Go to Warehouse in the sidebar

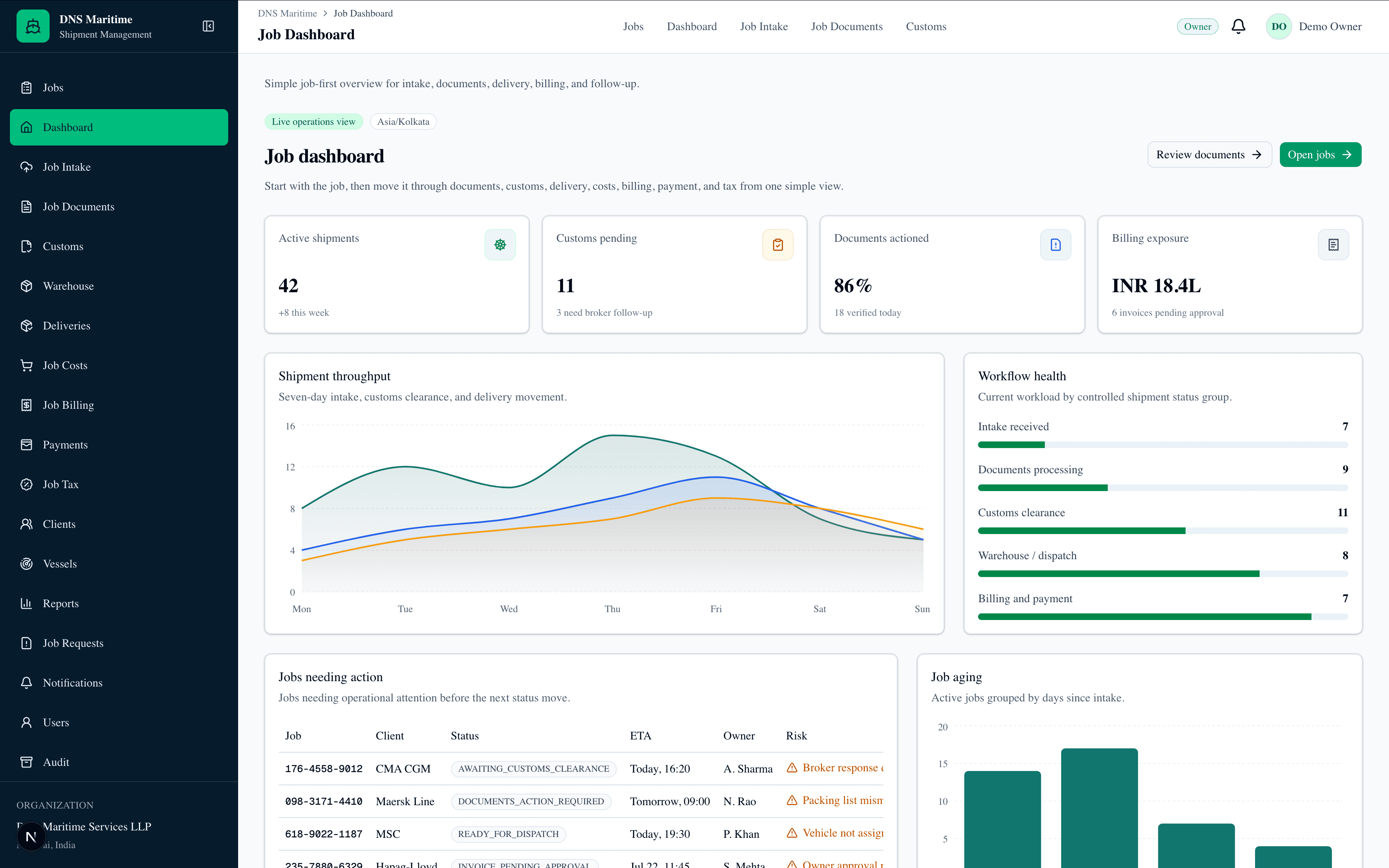[119, 286]
